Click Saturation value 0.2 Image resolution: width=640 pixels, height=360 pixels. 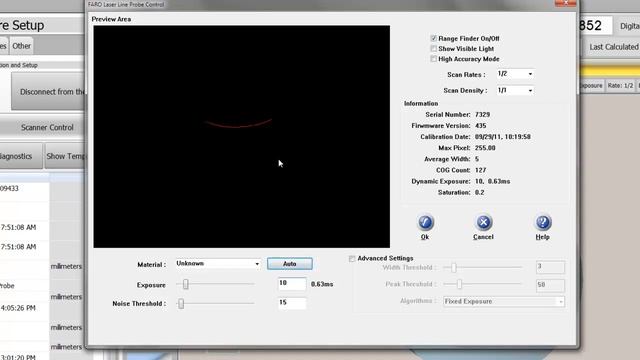click(x=480, y=192)
